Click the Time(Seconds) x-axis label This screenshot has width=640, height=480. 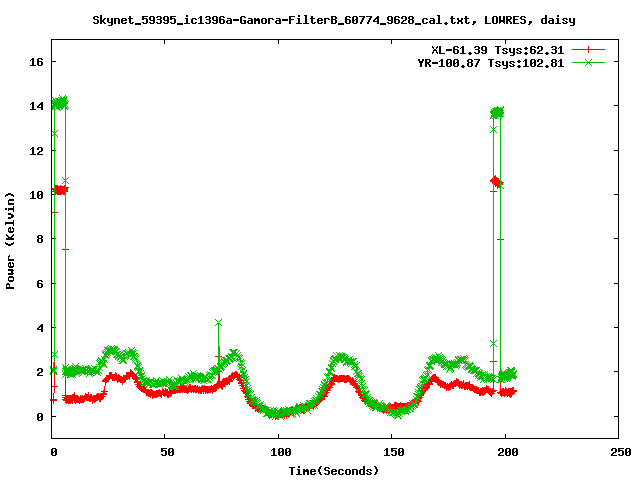point(334,471)
